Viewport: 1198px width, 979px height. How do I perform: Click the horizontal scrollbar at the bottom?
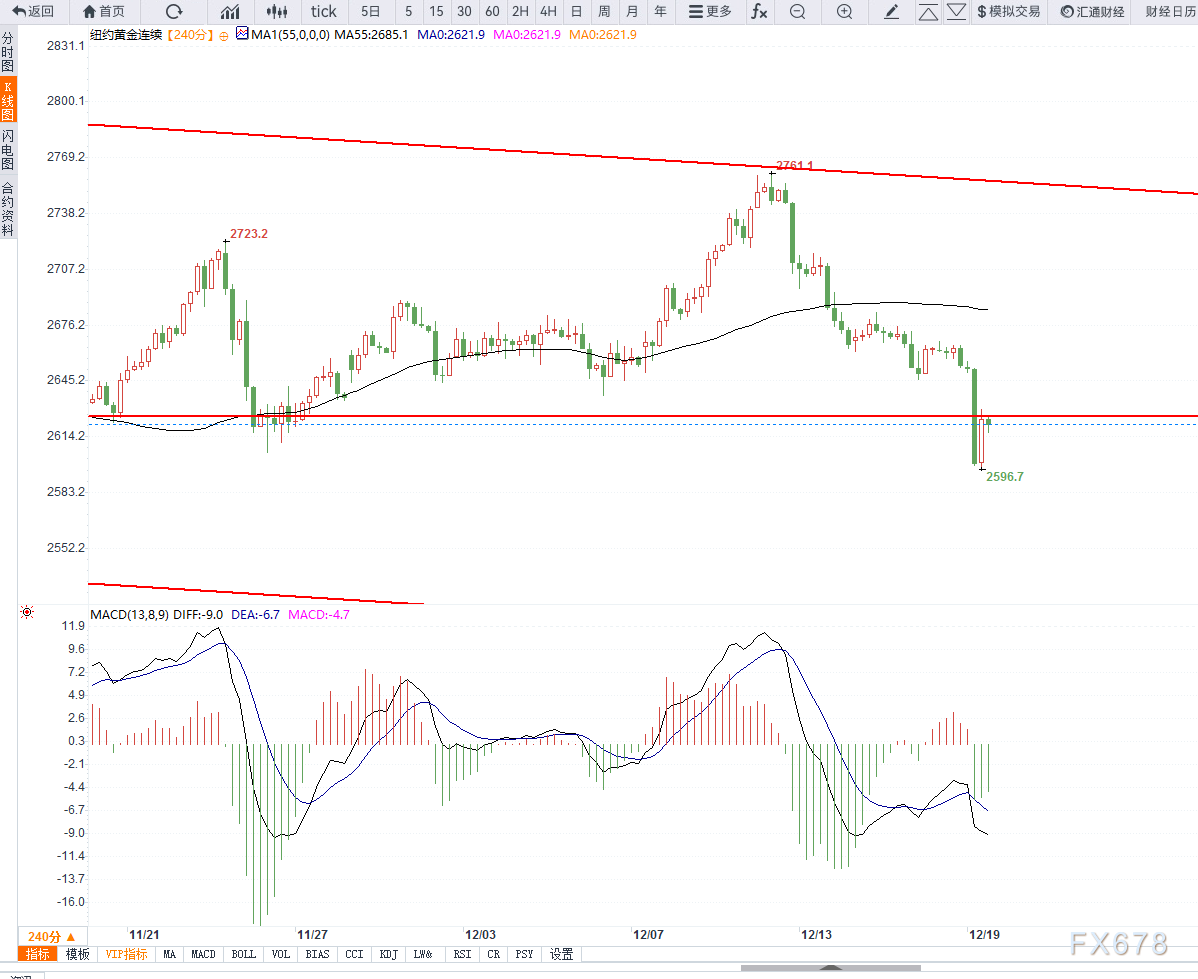click(x=830, y=967)
